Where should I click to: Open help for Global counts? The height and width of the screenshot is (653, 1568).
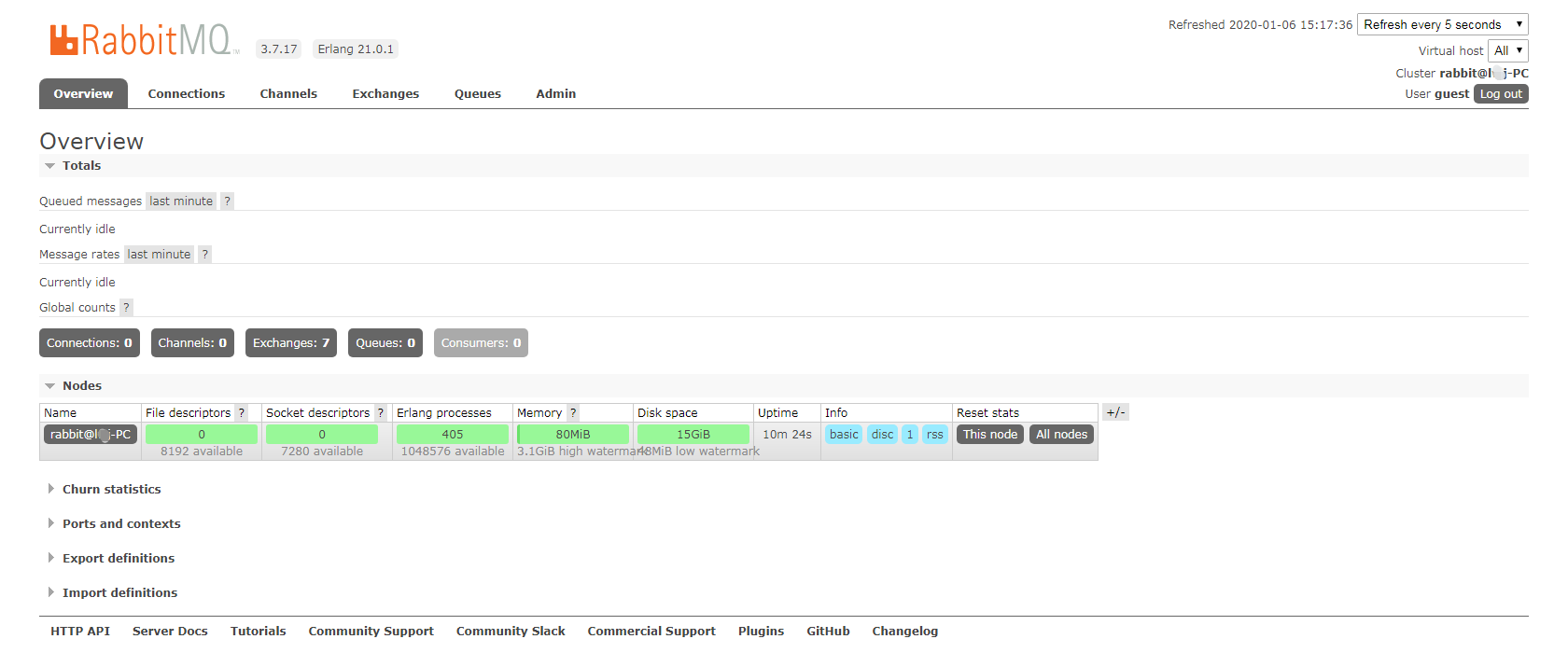coord(126,307)
